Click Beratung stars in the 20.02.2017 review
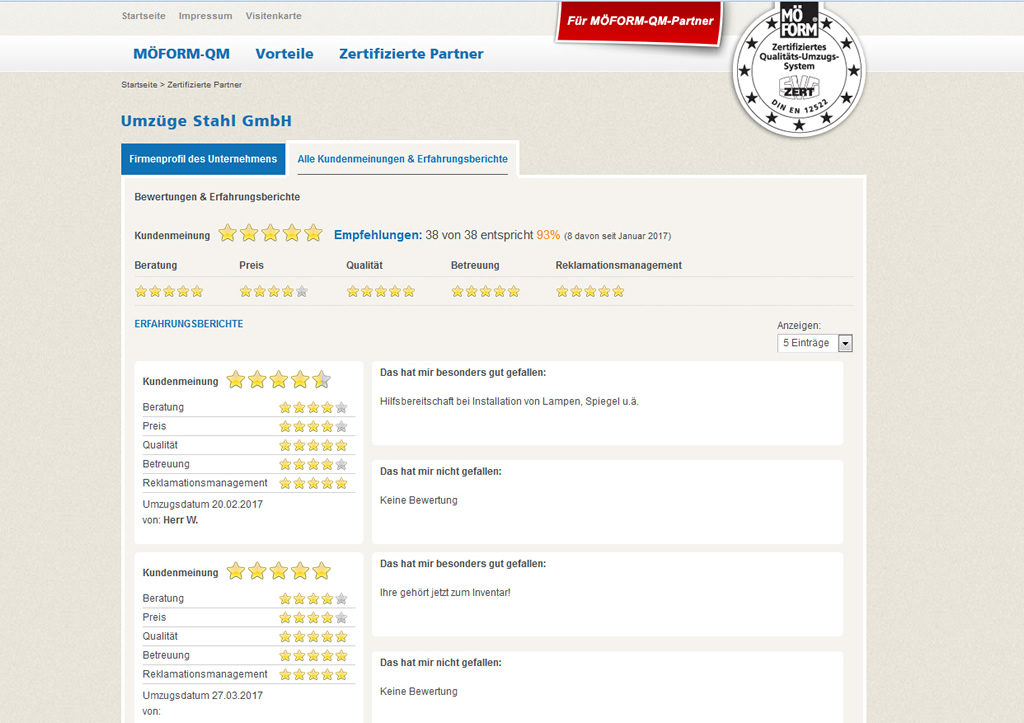The height and width of the screenshot is (723, 1024). (313, 408)
